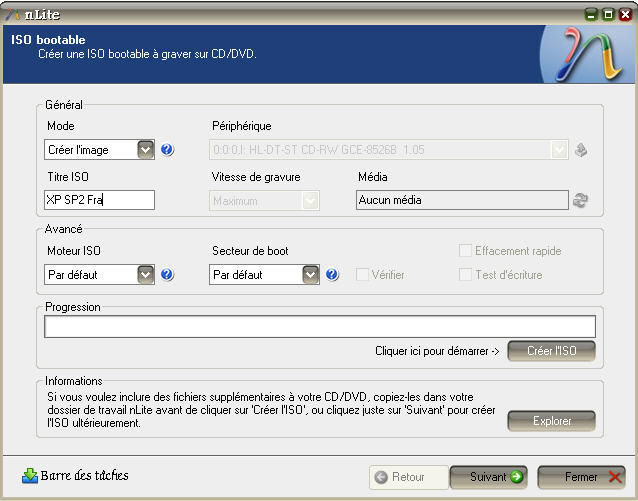Click the Progression progress bar
The width and height of the screenshot is (638, 501).
(x=320, y=326)
